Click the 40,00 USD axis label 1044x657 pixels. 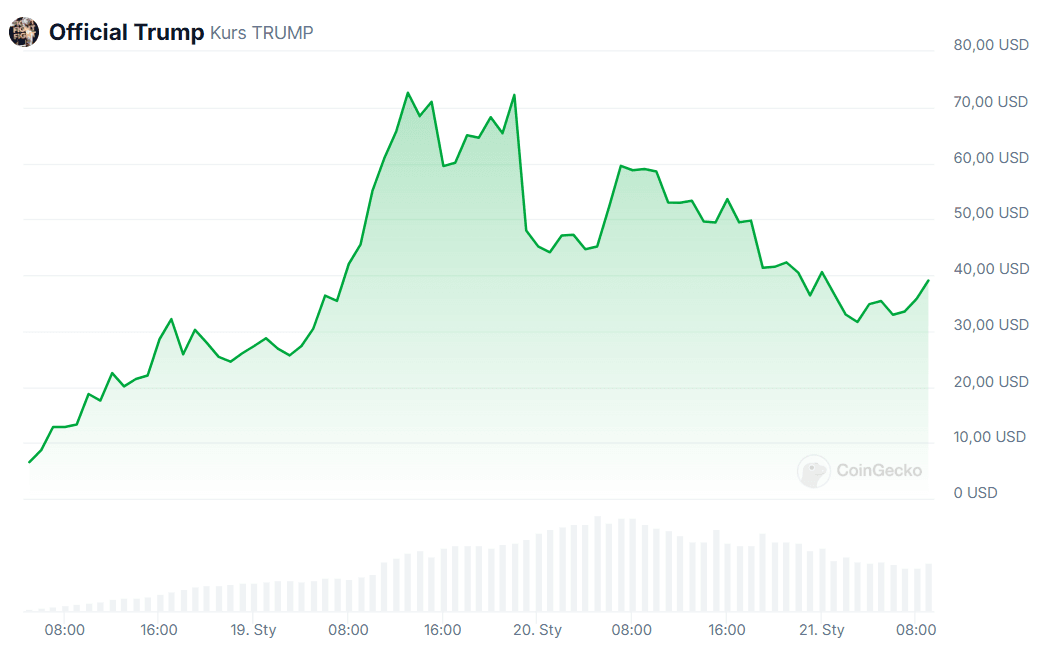pyautogui.click(x=990, y=269)
